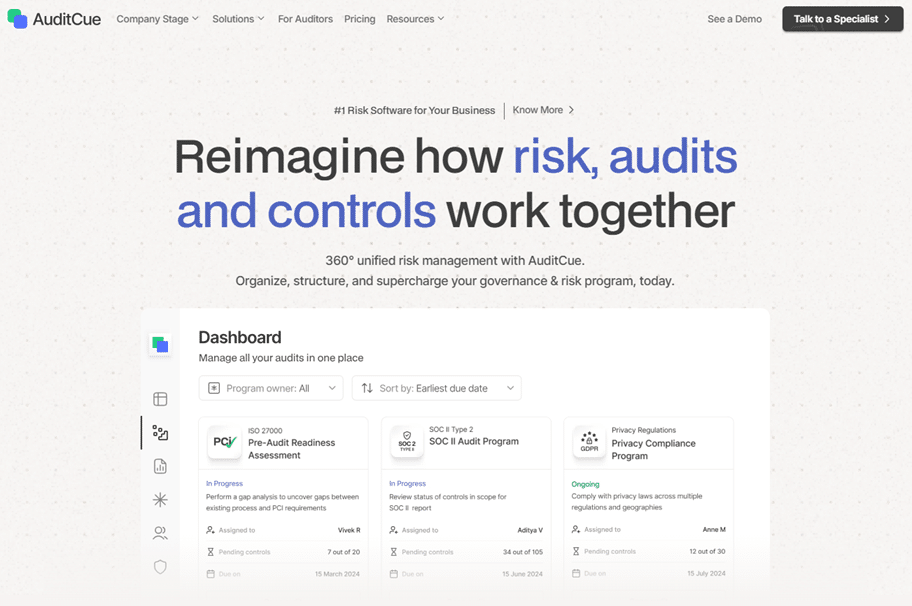
Task: Click the assignee name Vivek R
Action: tap(349, 530)
